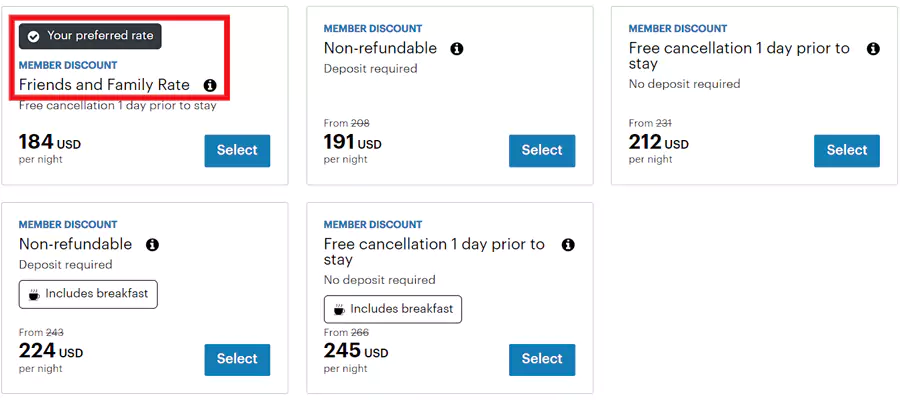Click Friends and Family Rate title

[104, 85]
